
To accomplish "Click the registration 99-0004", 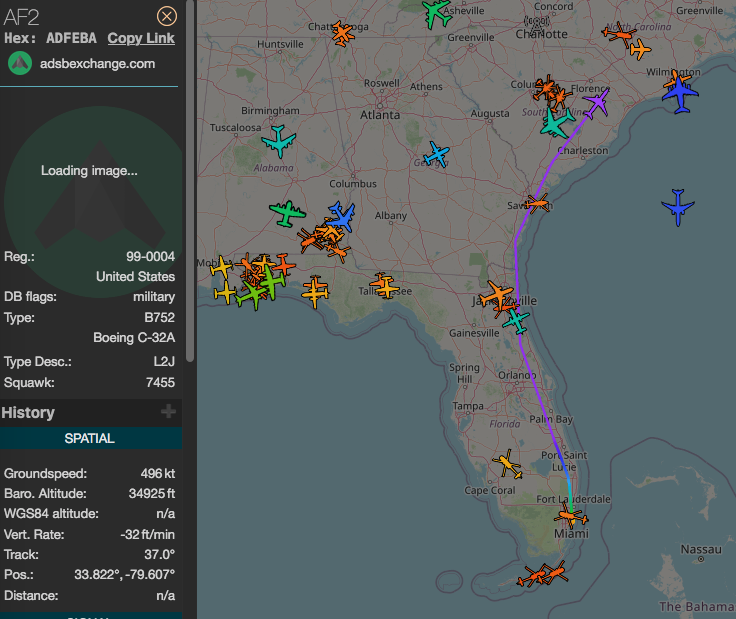I will pyautogui.click(x=150, y=256).
